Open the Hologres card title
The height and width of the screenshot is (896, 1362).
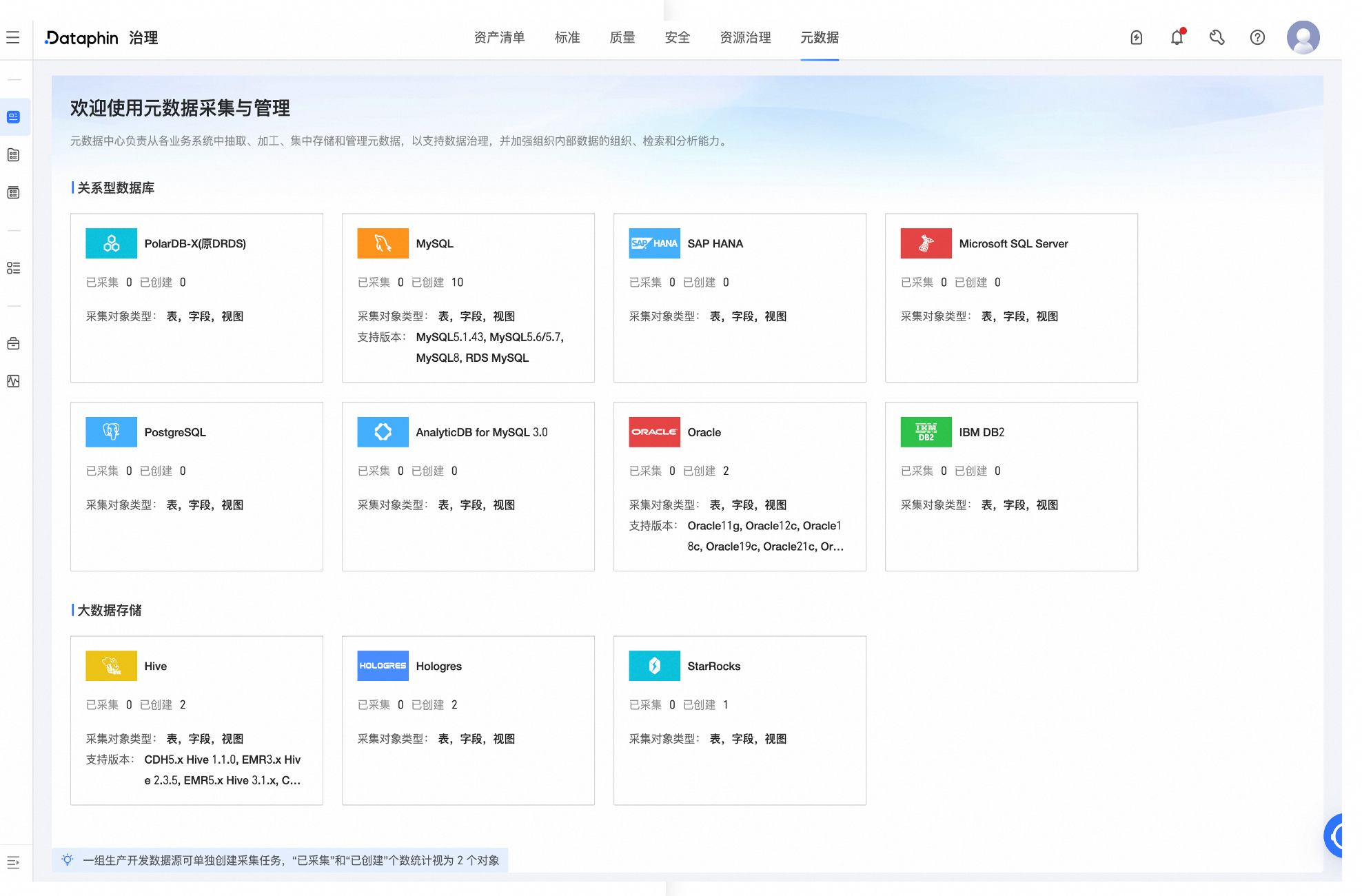coord(438,666)
